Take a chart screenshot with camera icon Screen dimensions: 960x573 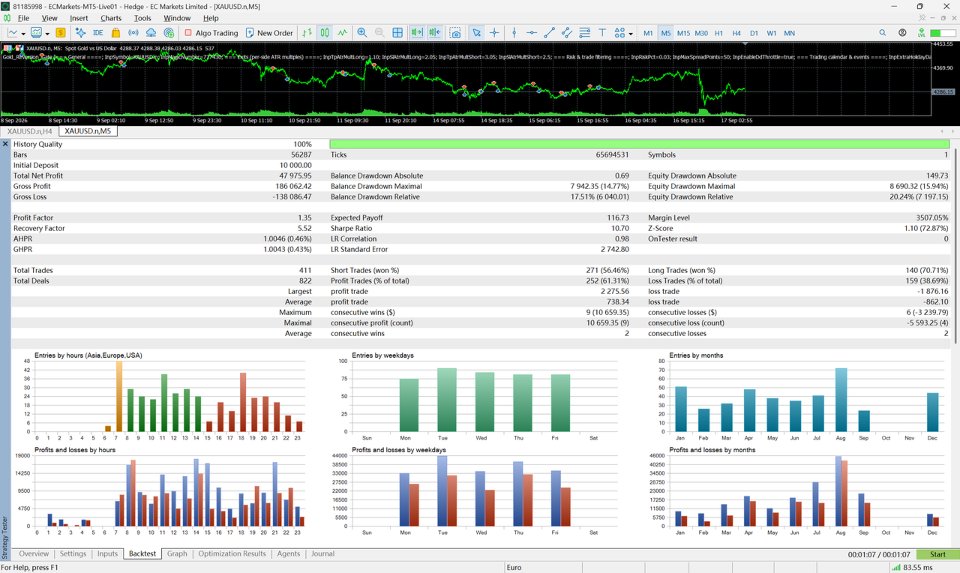pos(455,32)
